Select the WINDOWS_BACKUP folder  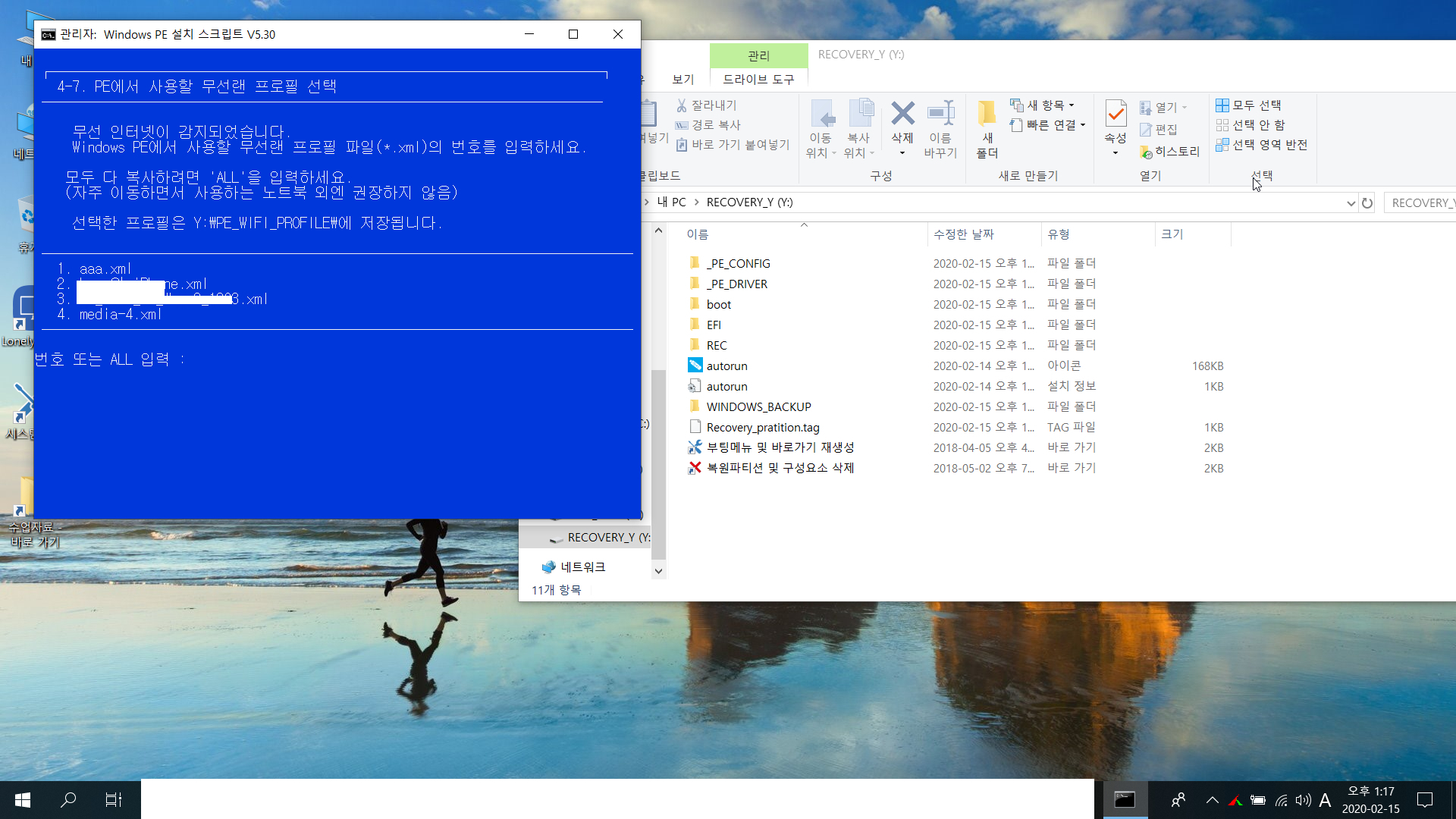click(758, 406)
